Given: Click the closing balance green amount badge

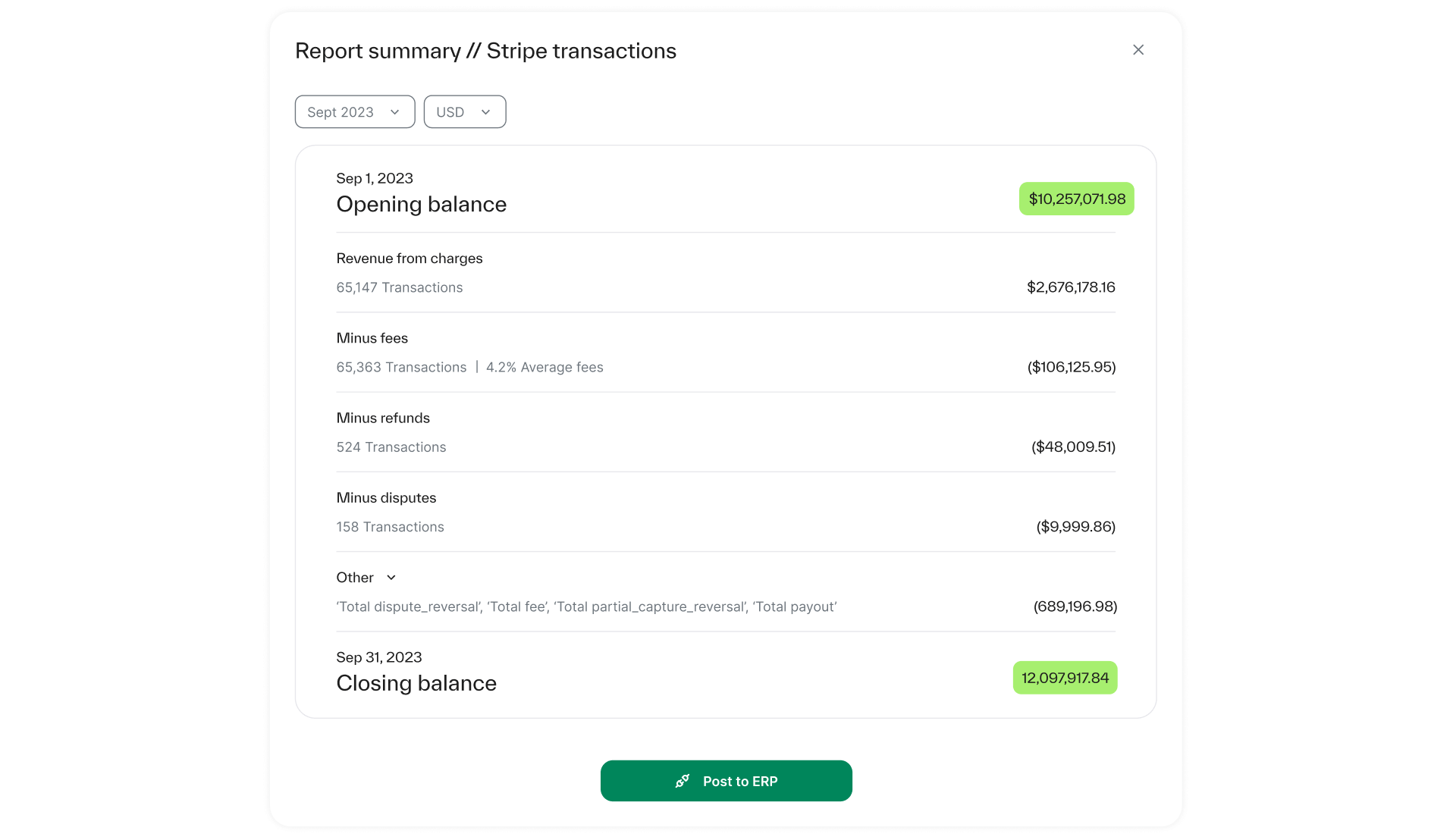Looking at the screenshot, I should click(1065, 678).
